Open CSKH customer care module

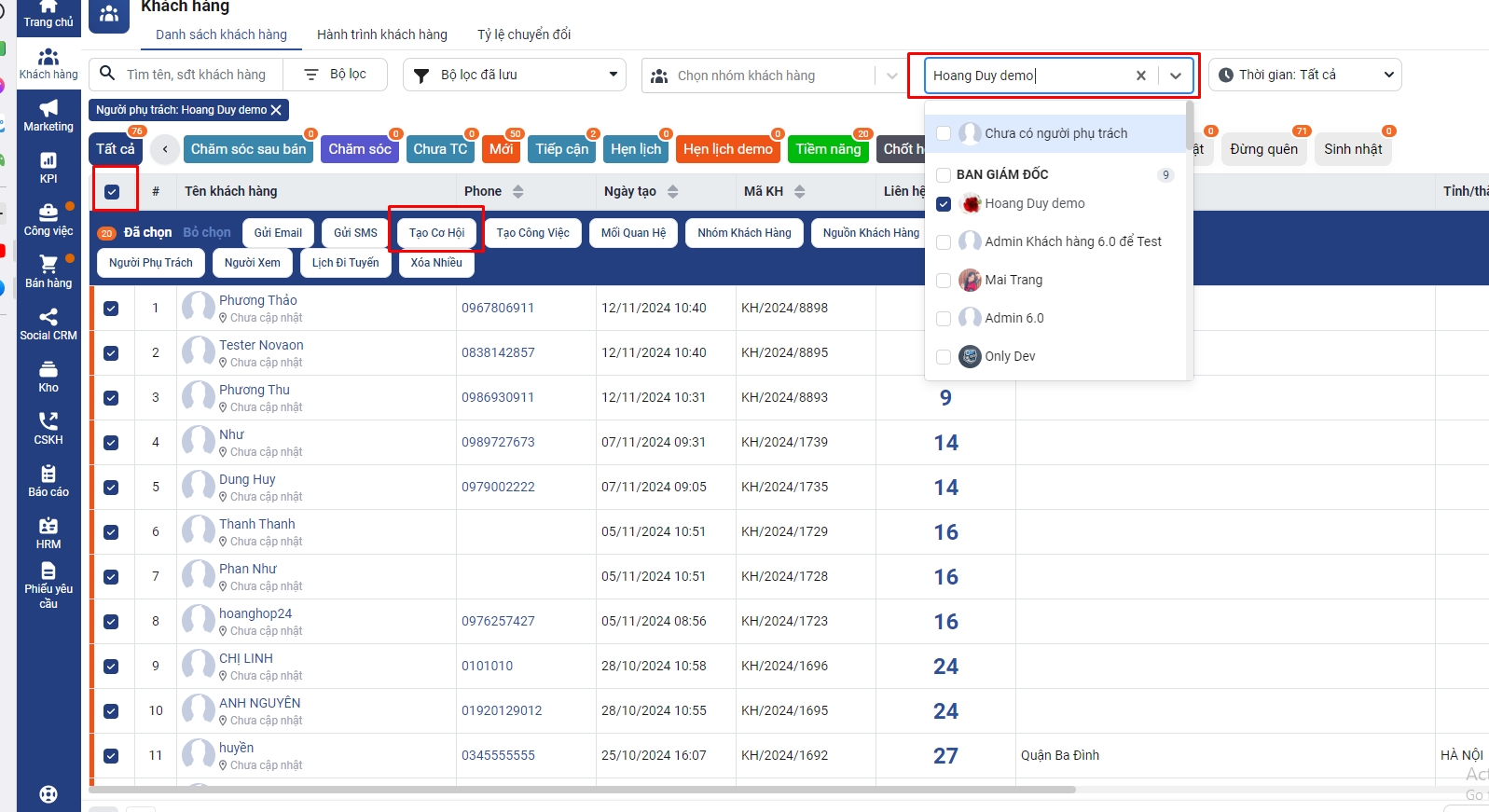coord(48,429)
